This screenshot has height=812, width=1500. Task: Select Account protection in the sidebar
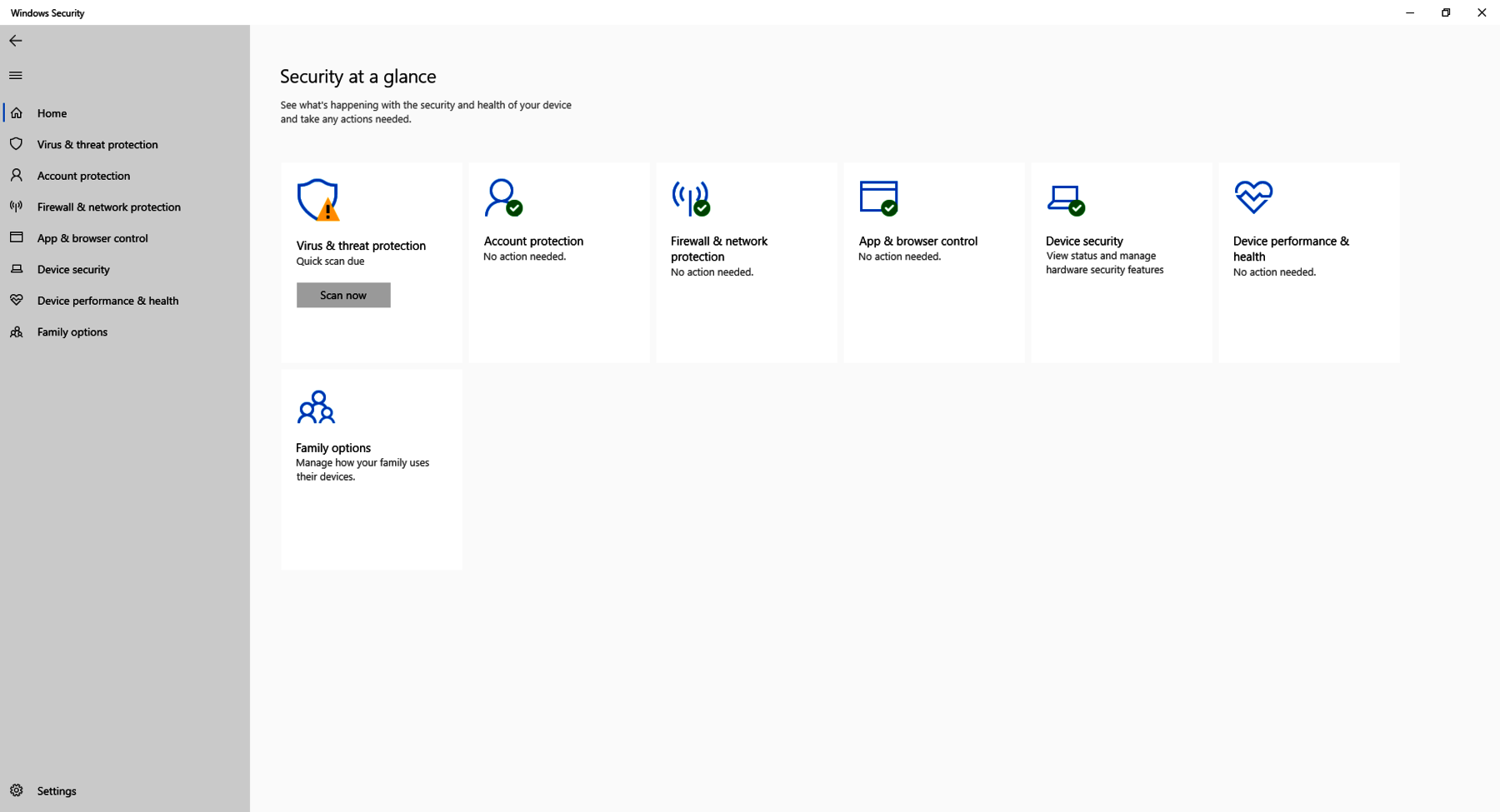point(83,176)
